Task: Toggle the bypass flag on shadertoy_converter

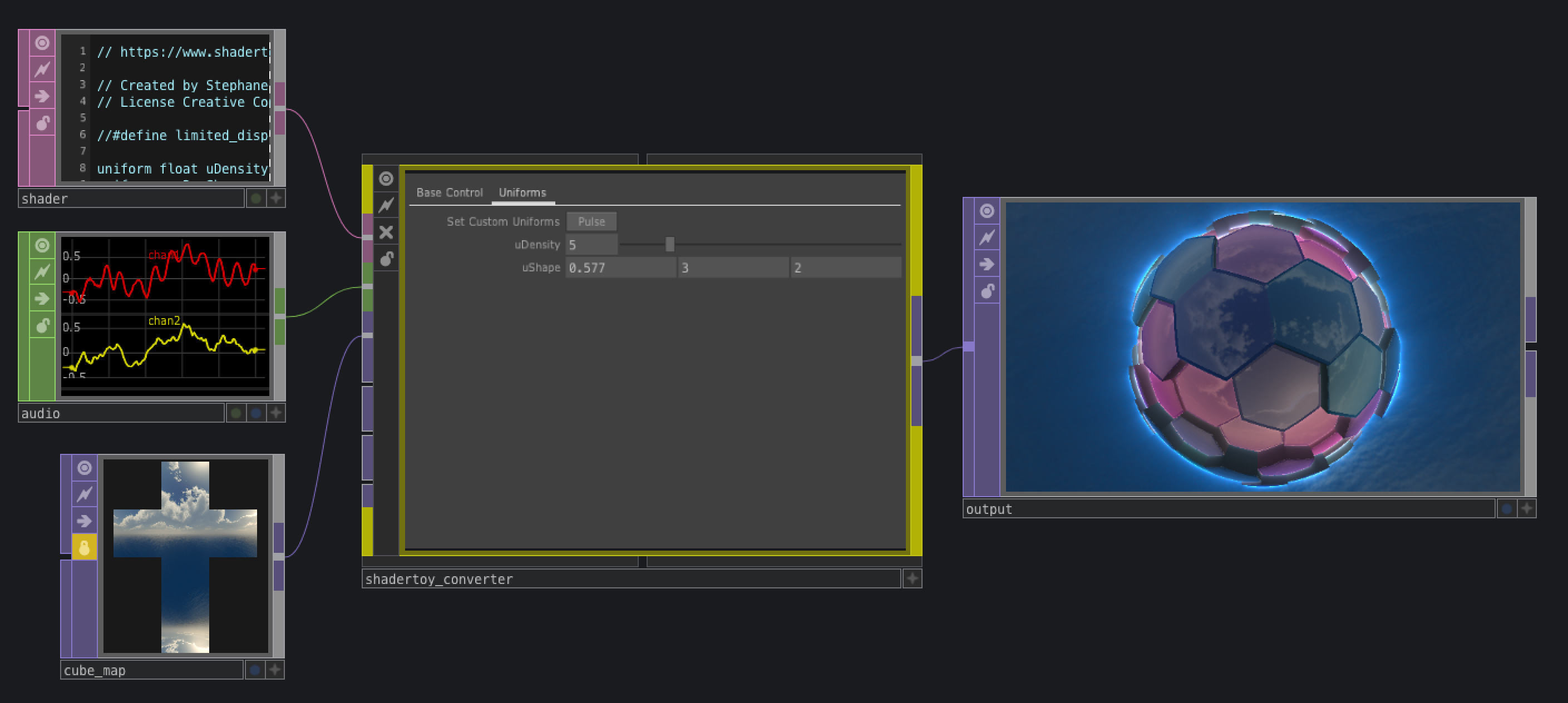Action: [x=386, y=205]
